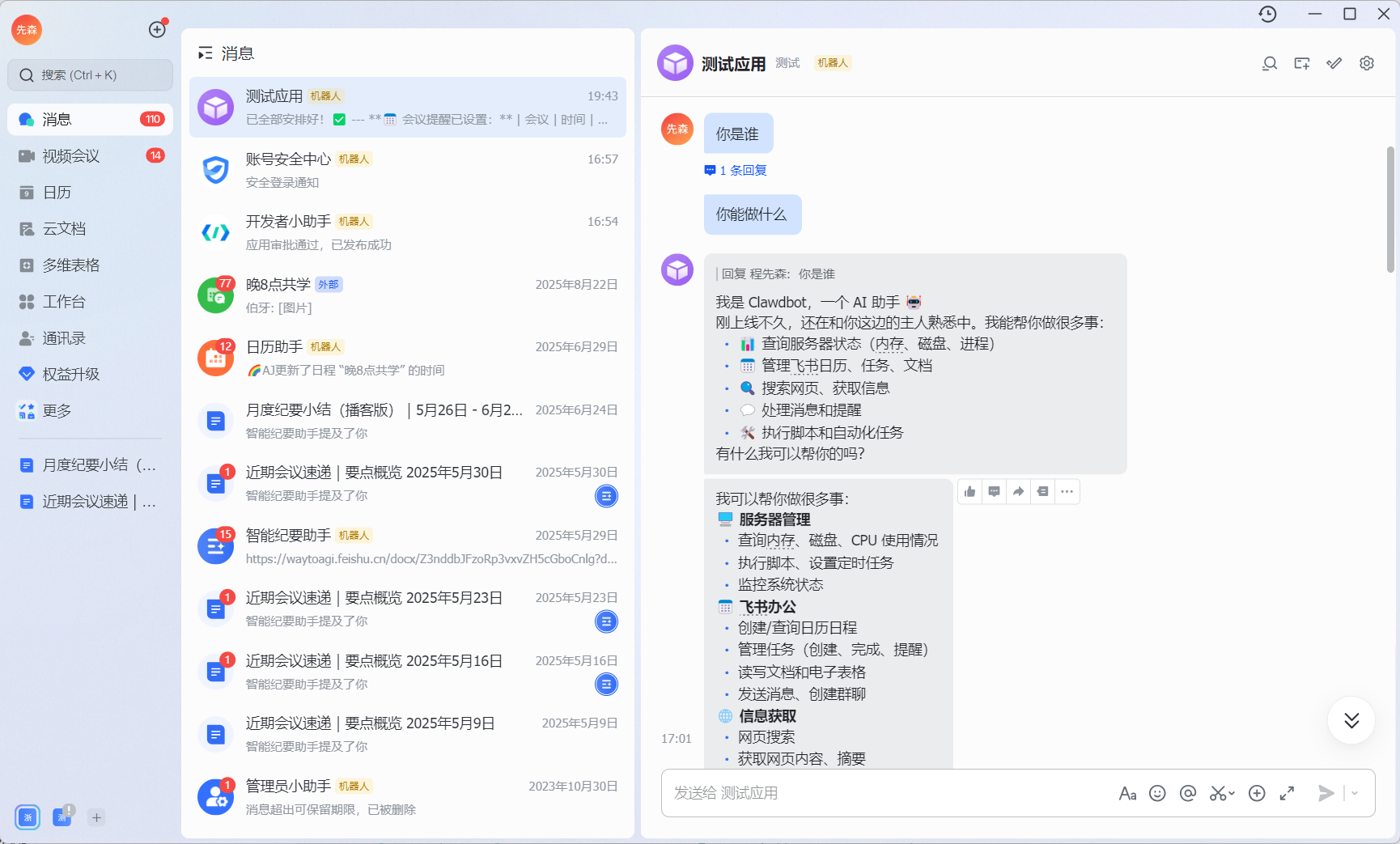Open send options dropdown arrow
Screen dimensions: 1400x844
pos(1355,793)
